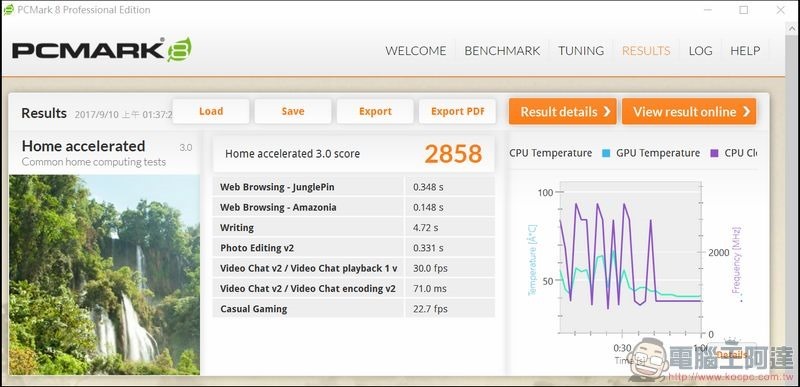Click the result date 2017/9/10 text
This screenshot has width=800, height=387.
pos(123,114)
